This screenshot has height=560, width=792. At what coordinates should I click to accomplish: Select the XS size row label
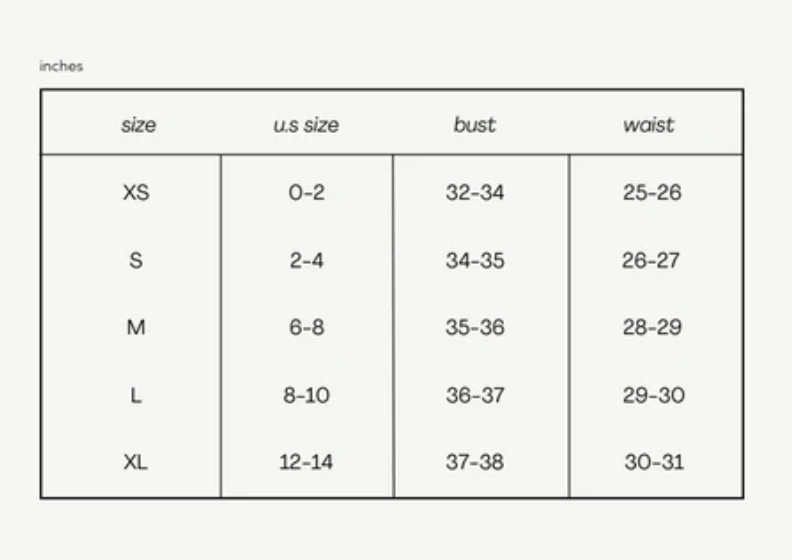136,192
